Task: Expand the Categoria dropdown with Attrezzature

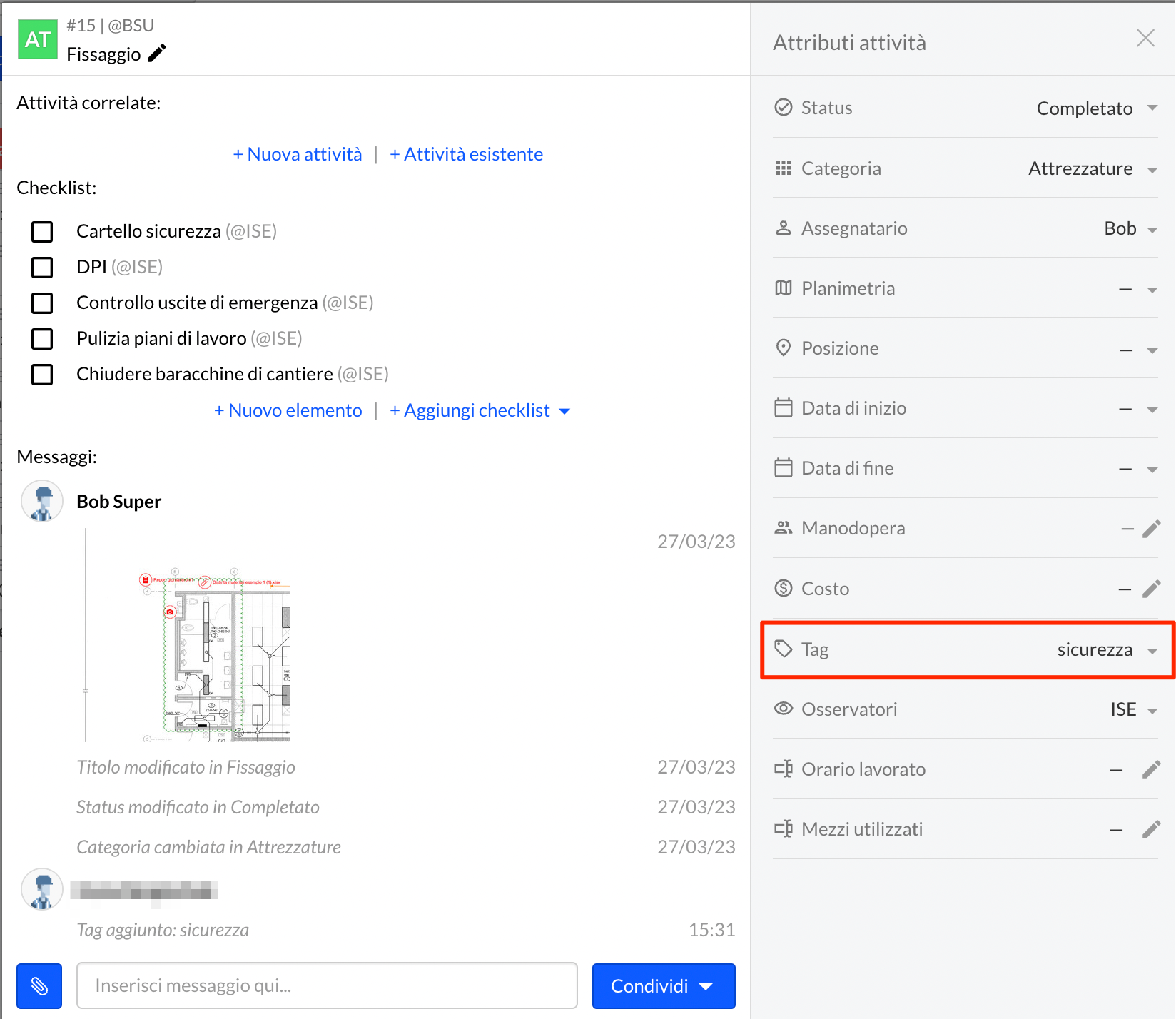Action: 1092,168
